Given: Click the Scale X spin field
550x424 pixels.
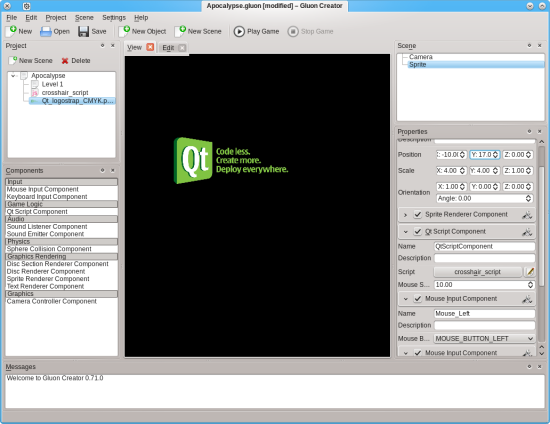Looking at the screenshot, I should click(451, 171).
